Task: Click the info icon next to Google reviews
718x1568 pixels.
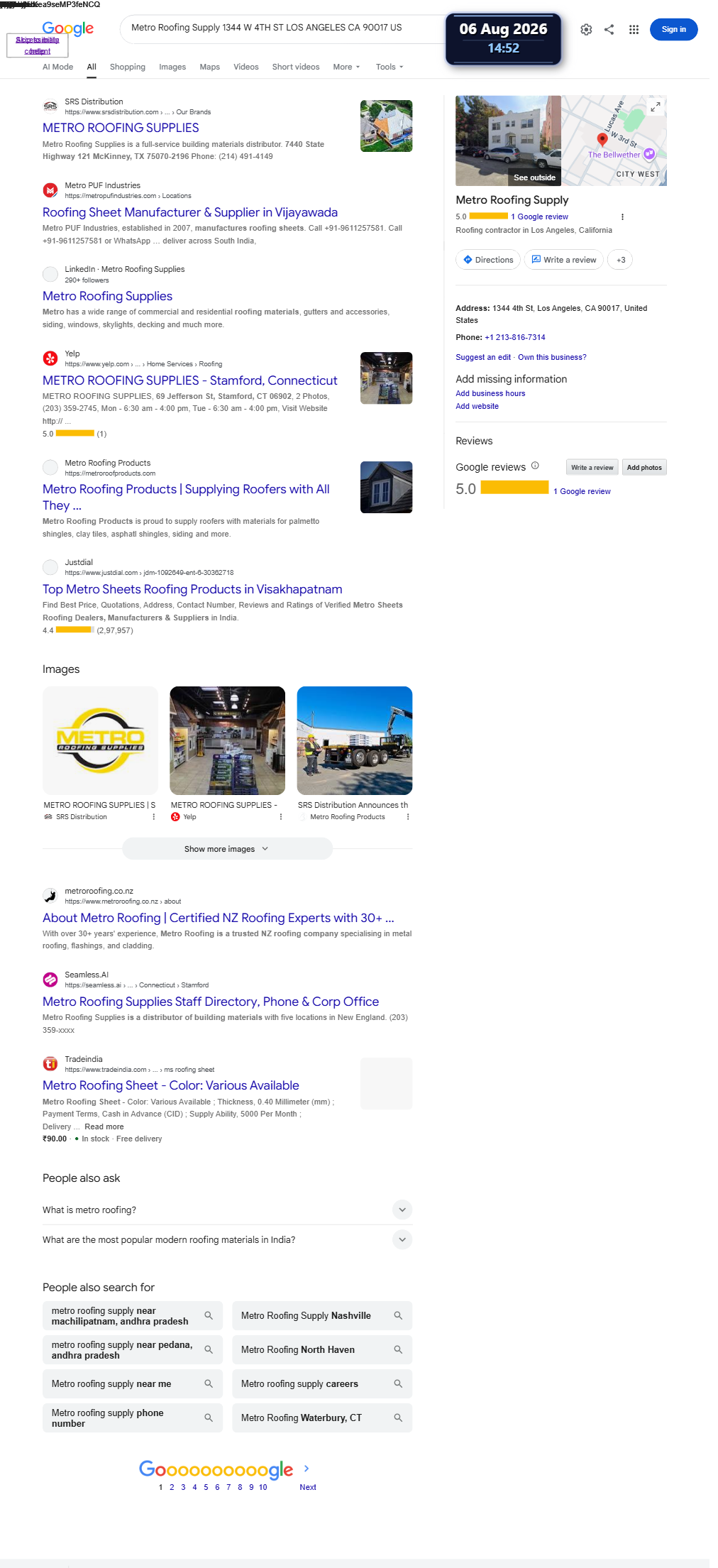Action: pos(536,466)
